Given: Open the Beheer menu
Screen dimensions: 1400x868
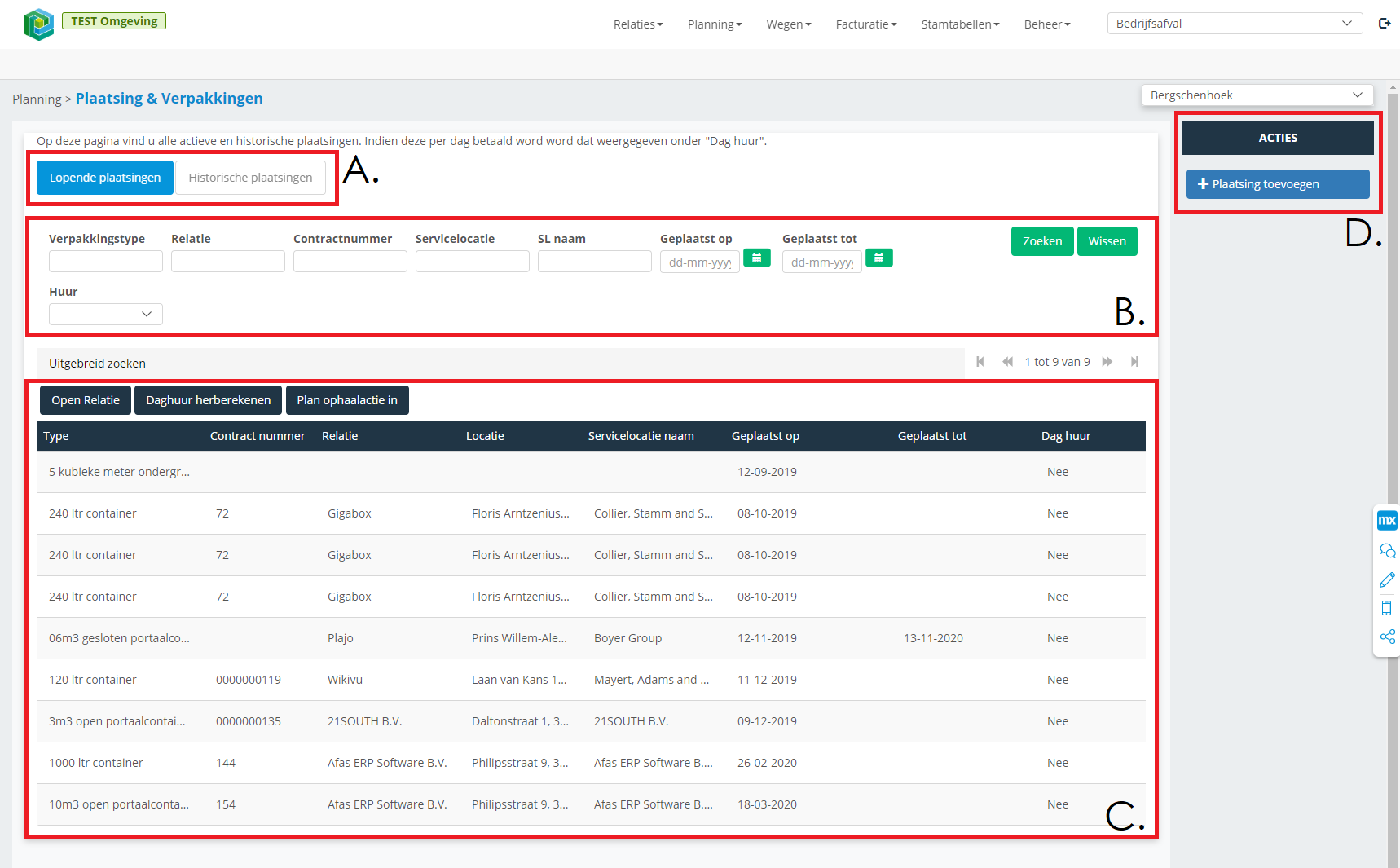Looking at the screenshot, I should [1047, 24].
